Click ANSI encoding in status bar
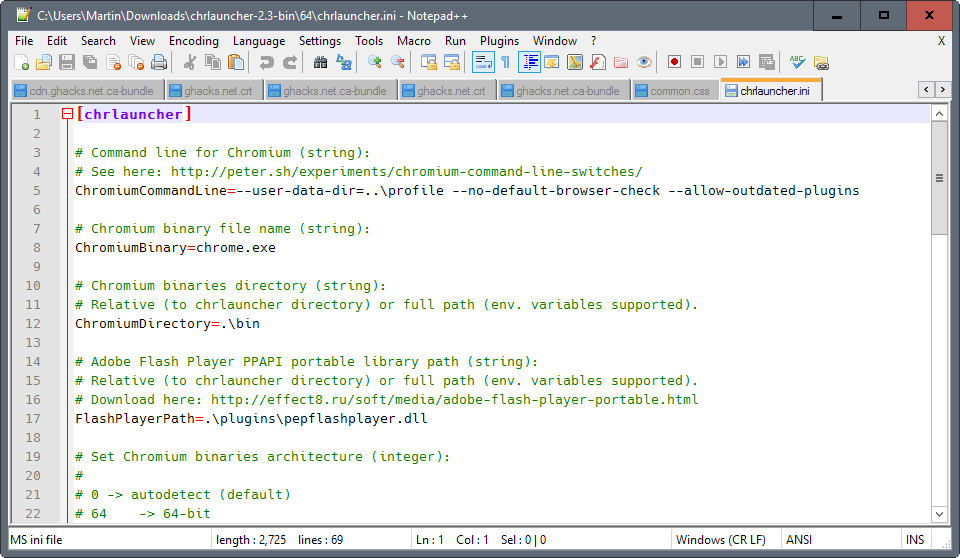Image resolution: width=960 pixels, height=558 pixels. point(799,540)
